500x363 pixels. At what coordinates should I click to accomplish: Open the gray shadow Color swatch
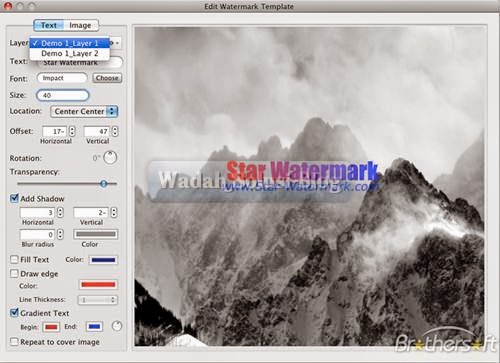coord(96,234)
